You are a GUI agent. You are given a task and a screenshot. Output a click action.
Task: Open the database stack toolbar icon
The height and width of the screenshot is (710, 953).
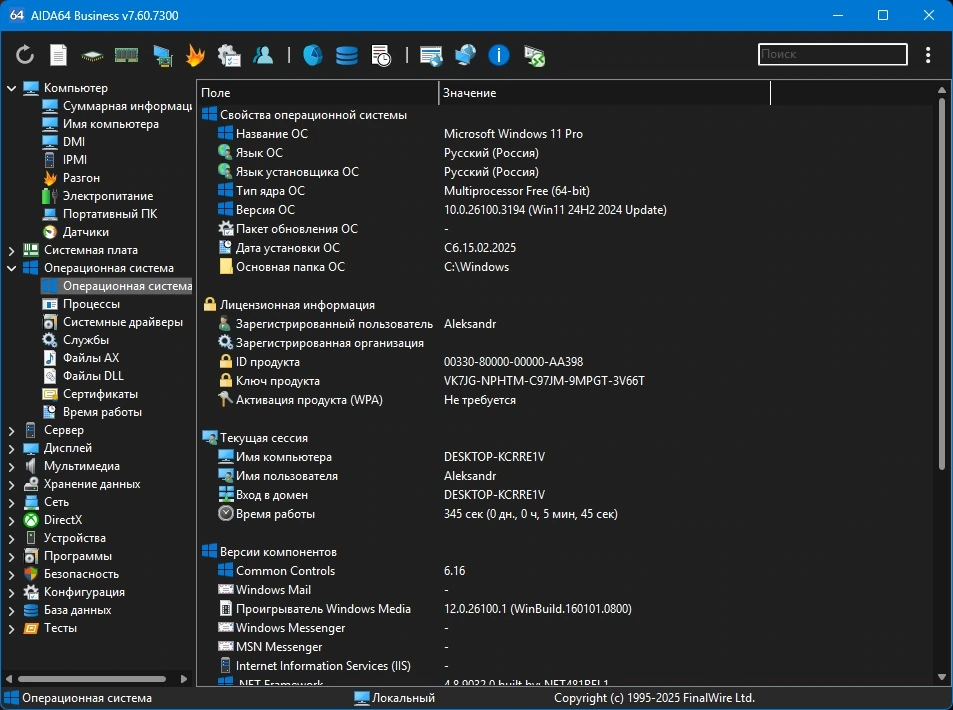346,55
